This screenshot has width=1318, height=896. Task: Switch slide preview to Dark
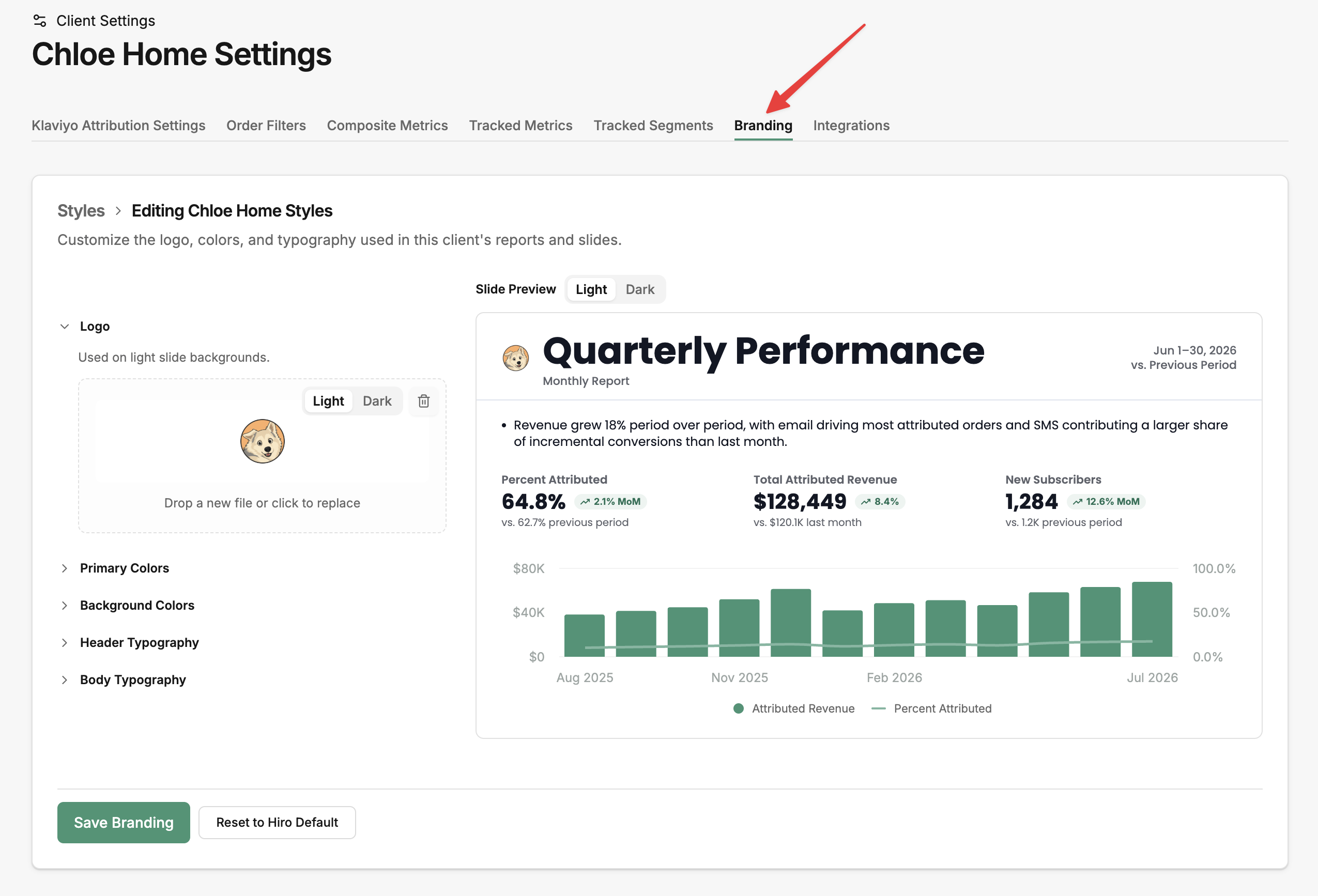[640, 289]
